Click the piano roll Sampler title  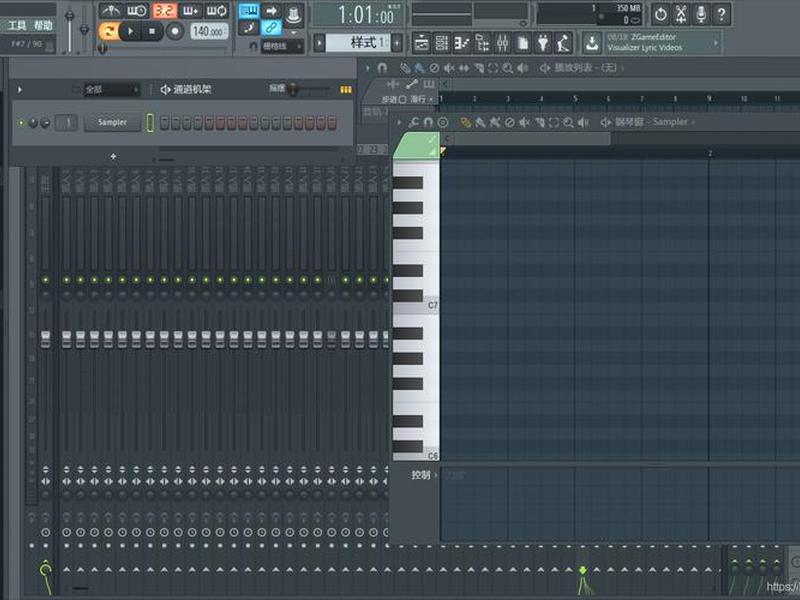point(651,122)
